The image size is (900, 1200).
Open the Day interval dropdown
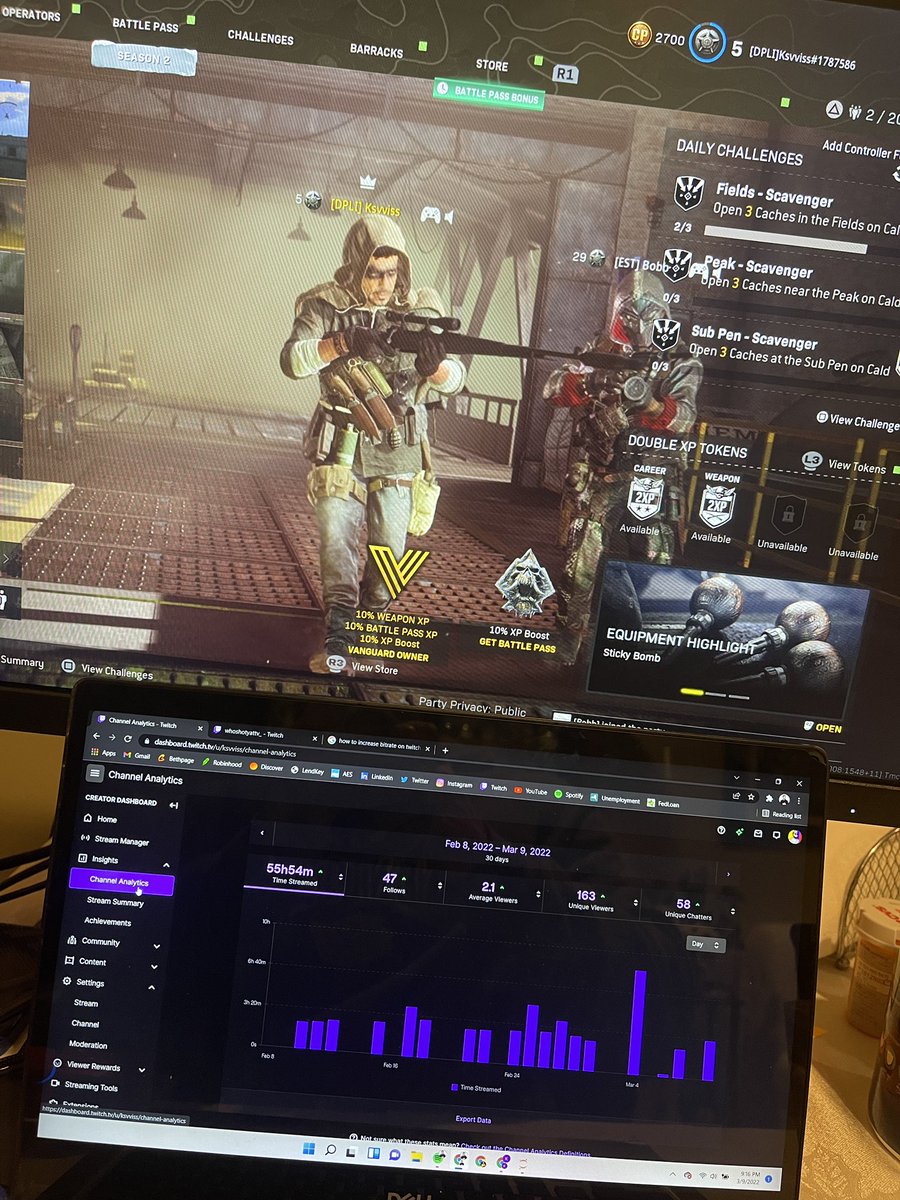(x=705, y=944)
